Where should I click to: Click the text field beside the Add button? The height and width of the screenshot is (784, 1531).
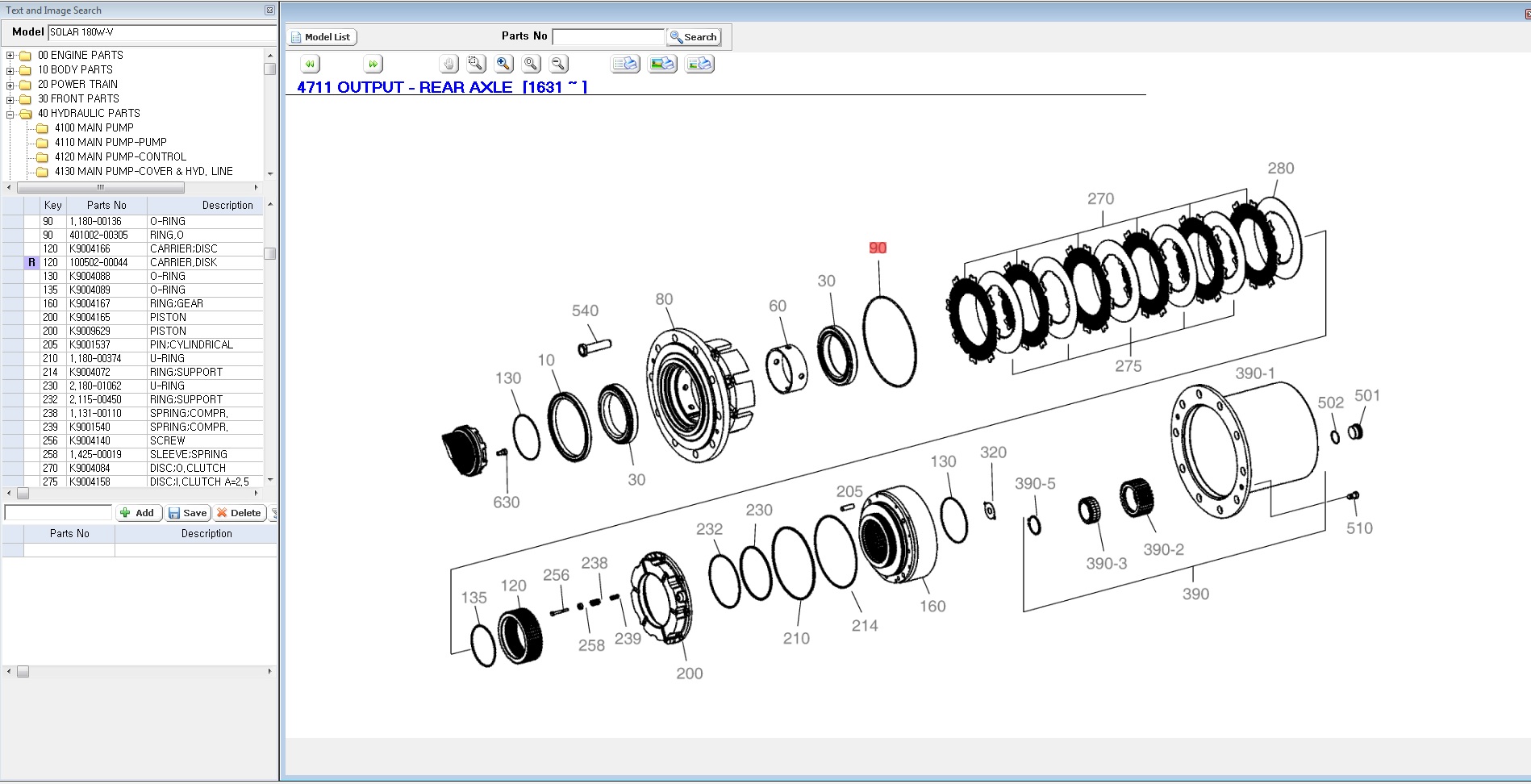tap(58, 513)
